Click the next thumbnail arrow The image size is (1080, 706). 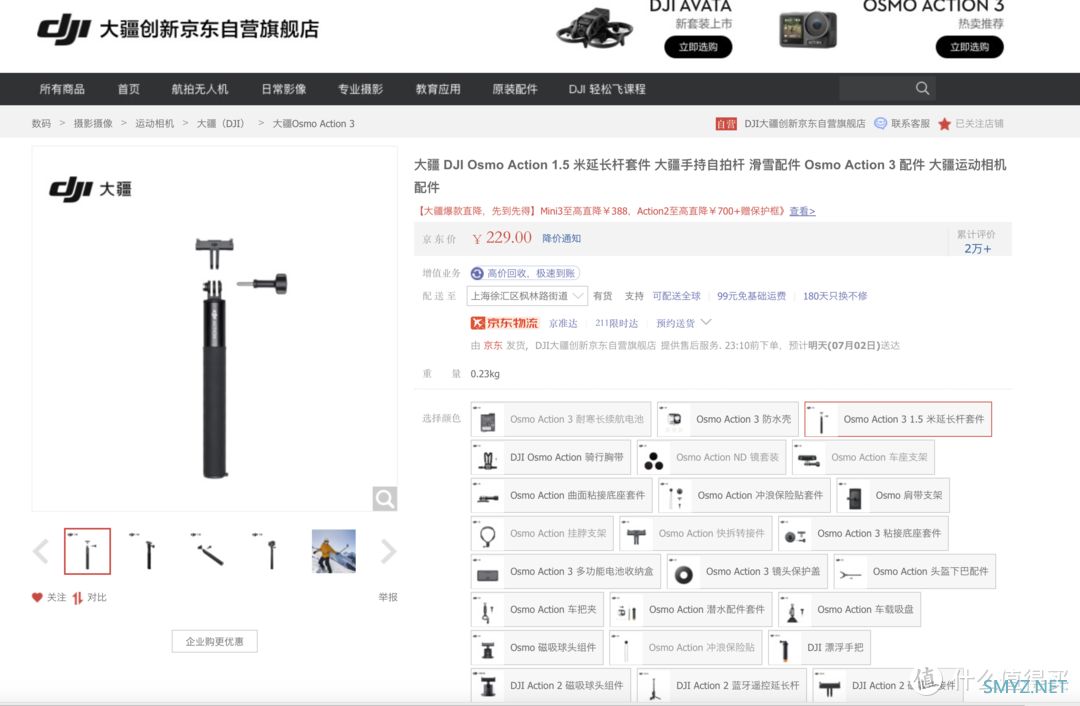tap(388, 551)
